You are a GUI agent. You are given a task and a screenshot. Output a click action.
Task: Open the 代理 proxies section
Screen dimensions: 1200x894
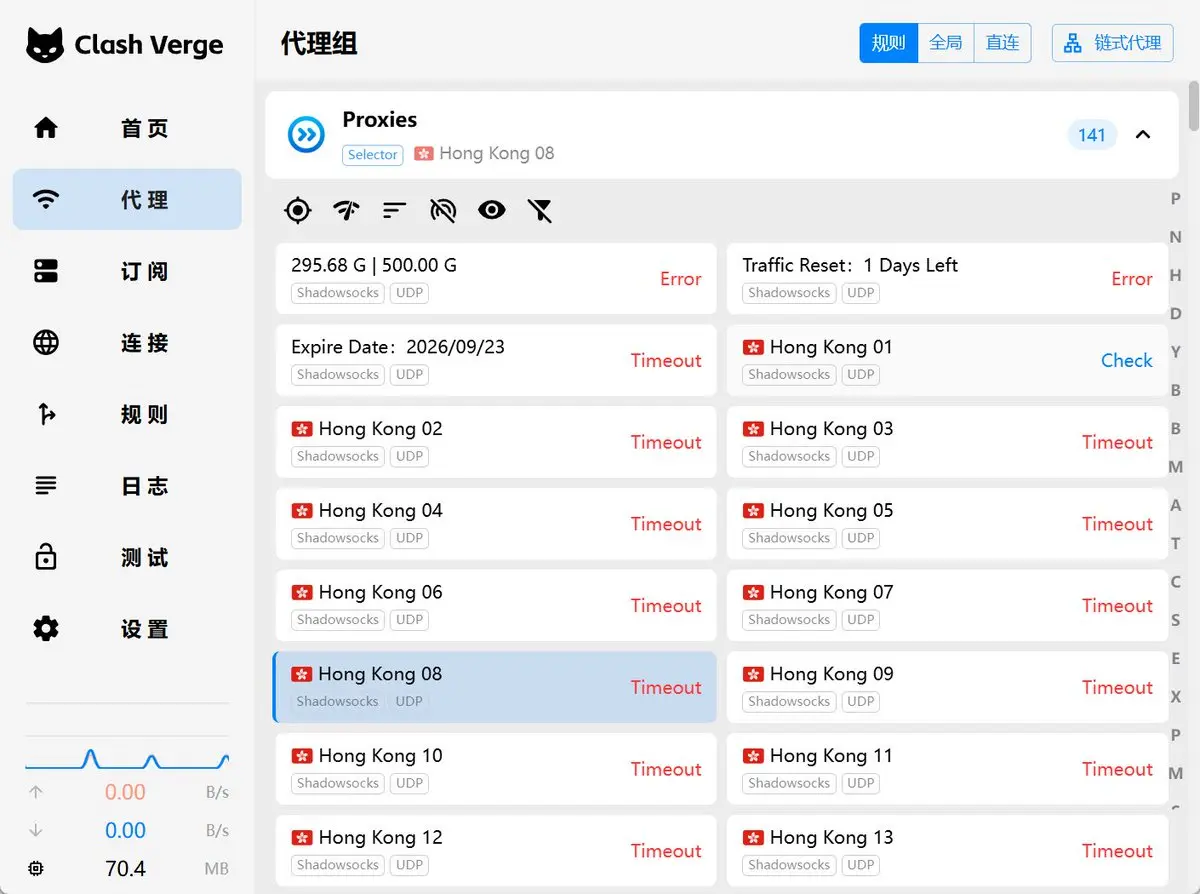pos(127,200)
